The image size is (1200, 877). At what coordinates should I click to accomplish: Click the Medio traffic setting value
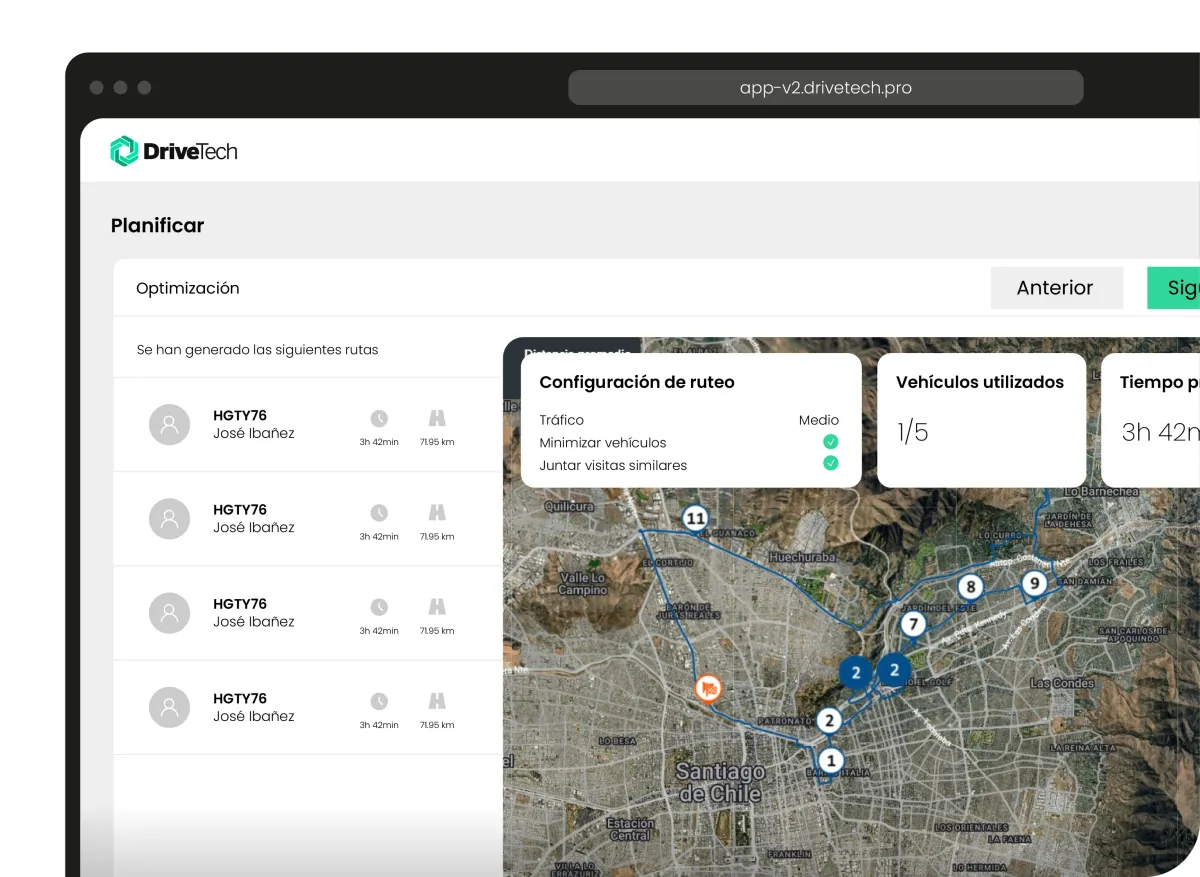pos(818,420)
